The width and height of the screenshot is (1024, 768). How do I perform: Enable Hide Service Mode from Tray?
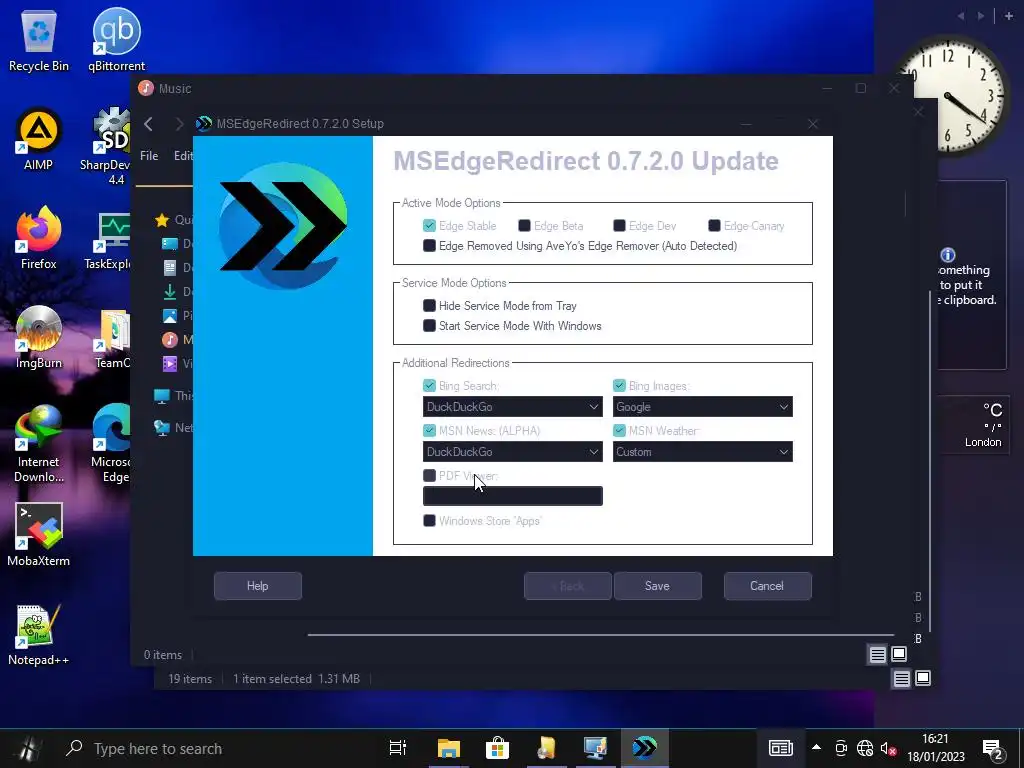429,306
